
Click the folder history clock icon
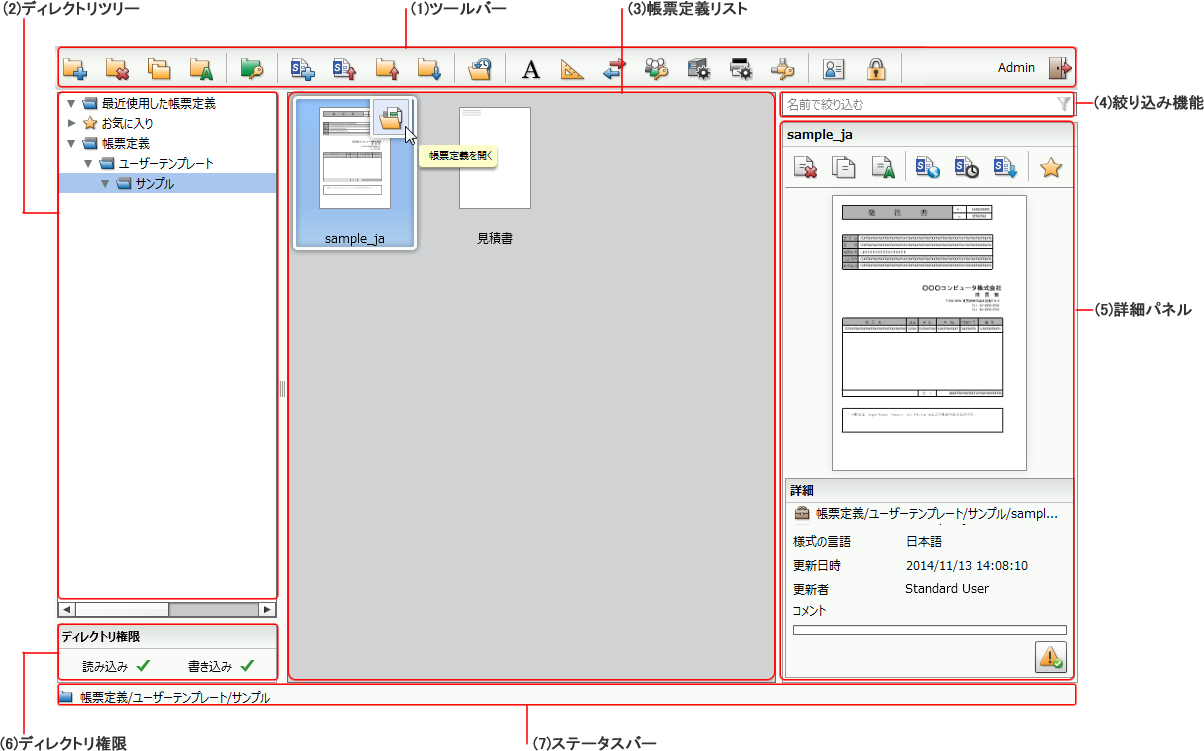480,68
